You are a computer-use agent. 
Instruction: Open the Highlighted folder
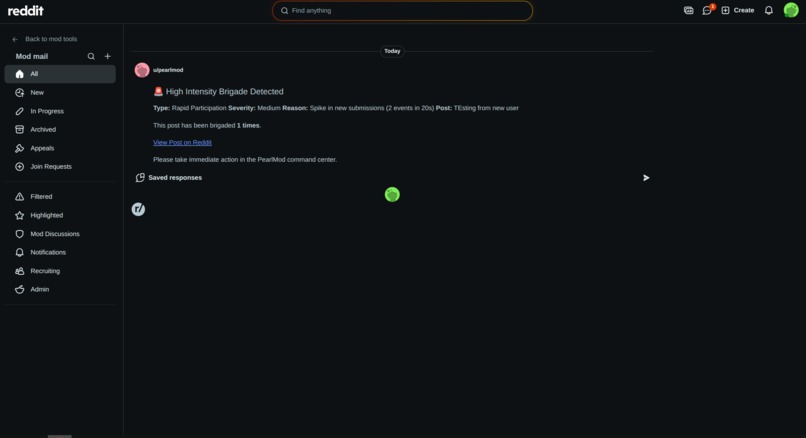(x=60, y=215)
